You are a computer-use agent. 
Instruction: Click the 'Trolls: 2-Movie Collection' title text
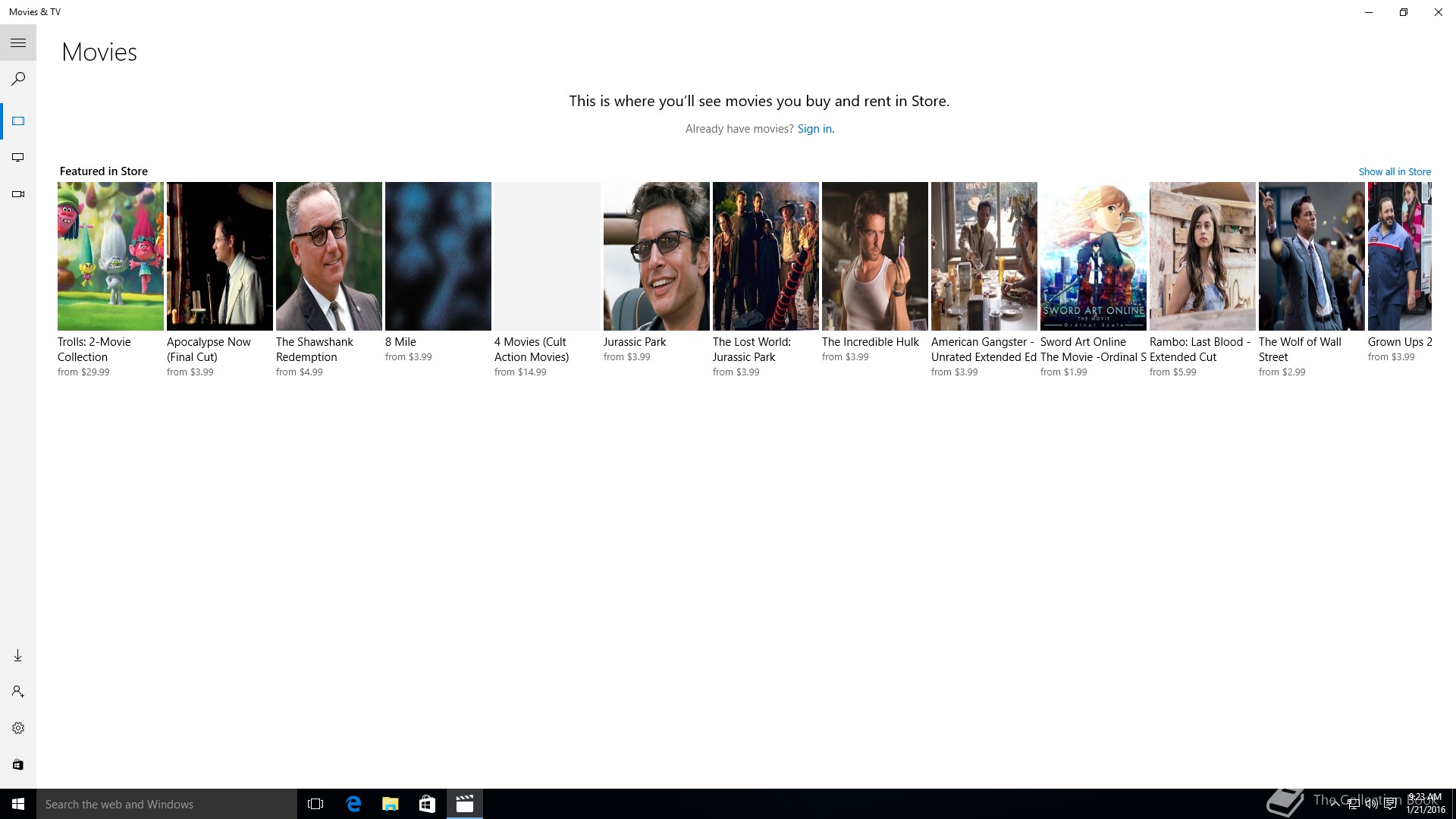[x=94, y=350]
